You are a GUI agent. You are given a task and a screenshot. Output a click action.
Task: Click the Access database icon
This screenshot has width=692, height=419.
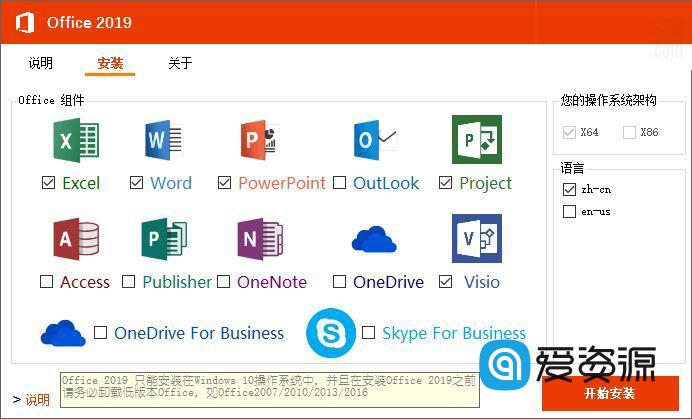point(76,239)
